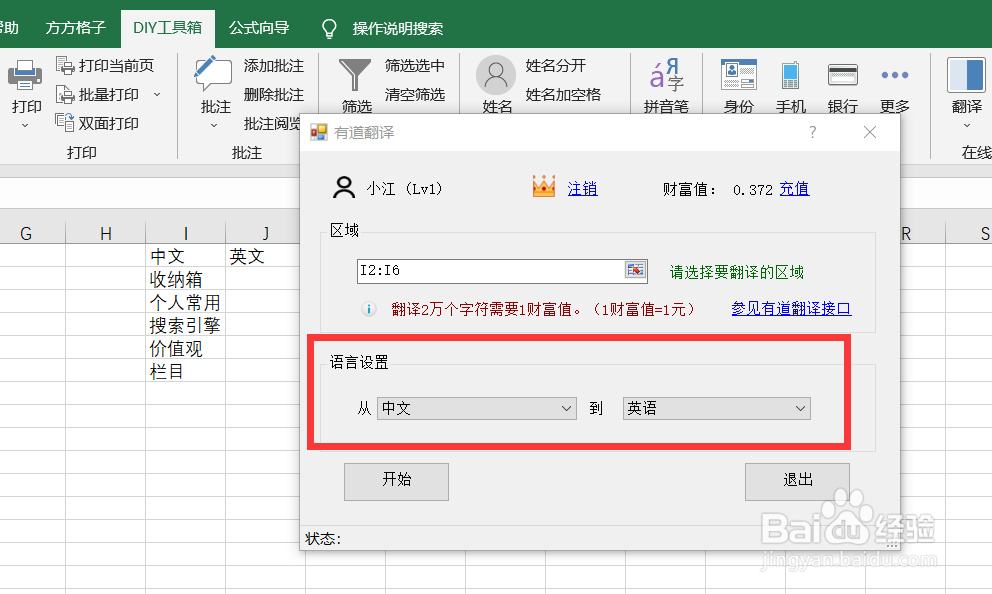The width and height of the screenshot is (992, 594).
Task: Click the 退出 exit button
Action: [797, 481]
